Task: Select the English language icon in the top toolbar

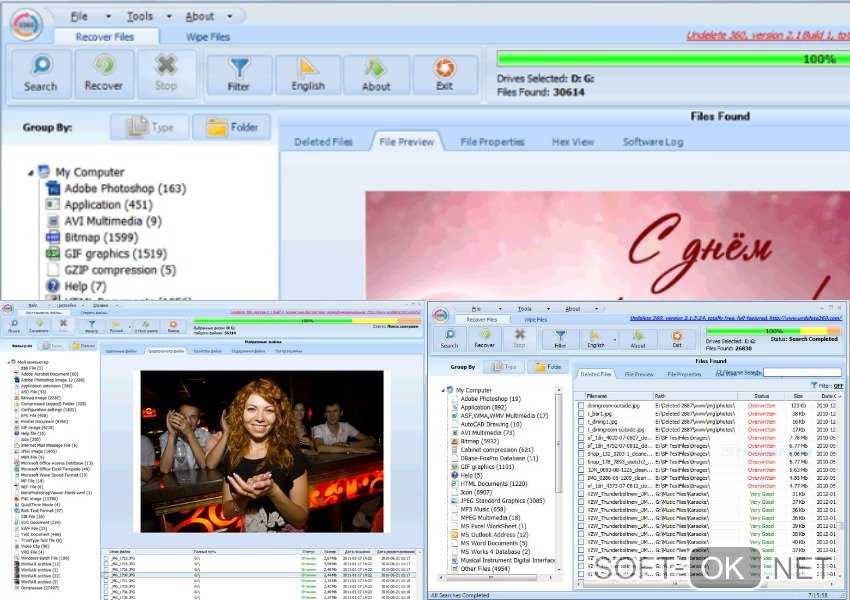Action: tap(307, 73)
